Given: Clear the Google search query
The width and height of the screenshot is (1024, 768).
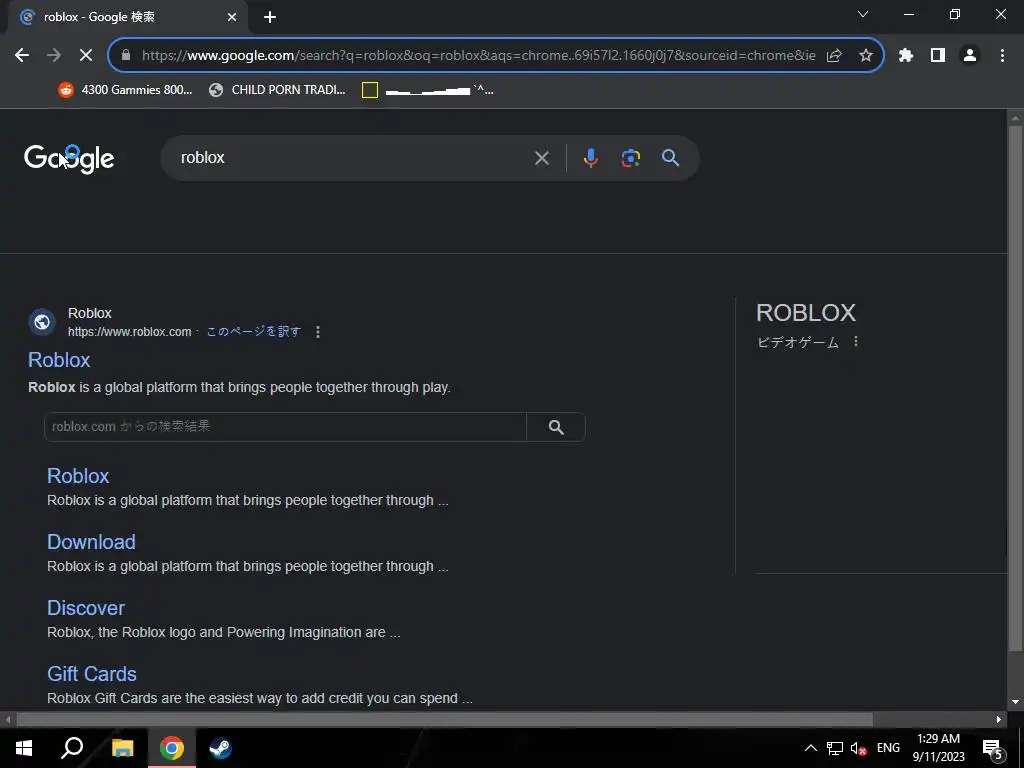Looking at the screenshot, I should tap(542, 158).
